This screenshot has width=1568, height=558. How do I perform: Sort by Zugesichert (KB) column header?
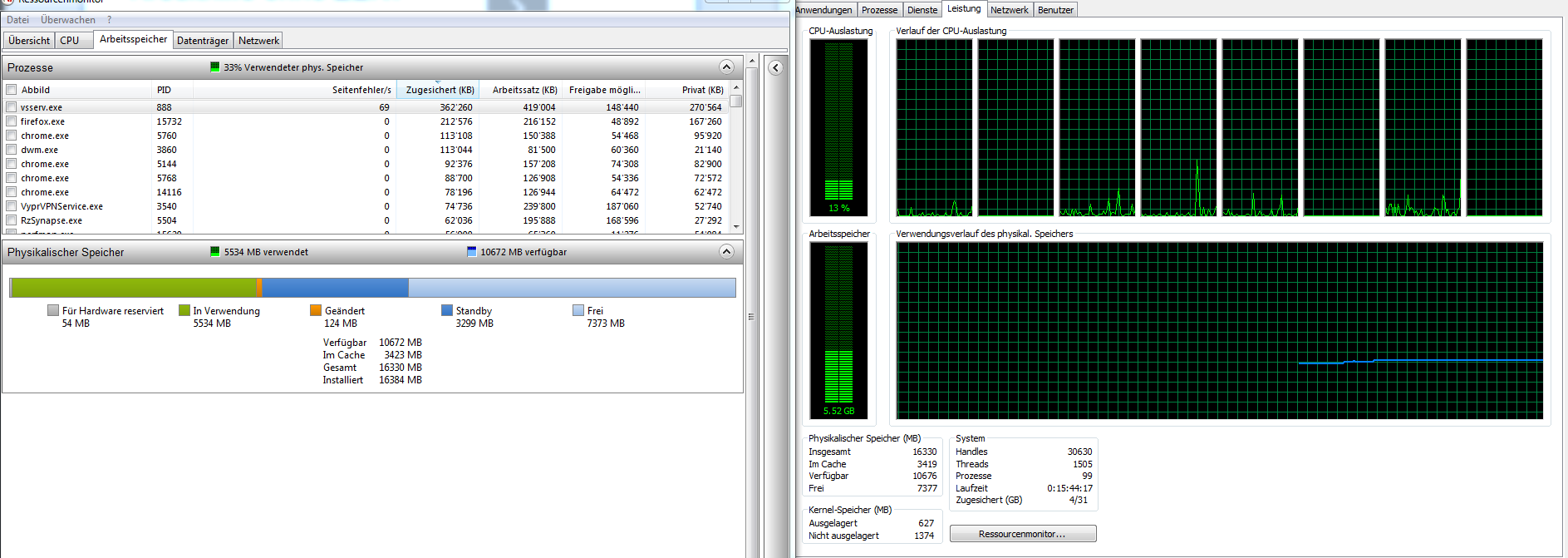click(438, 90)
